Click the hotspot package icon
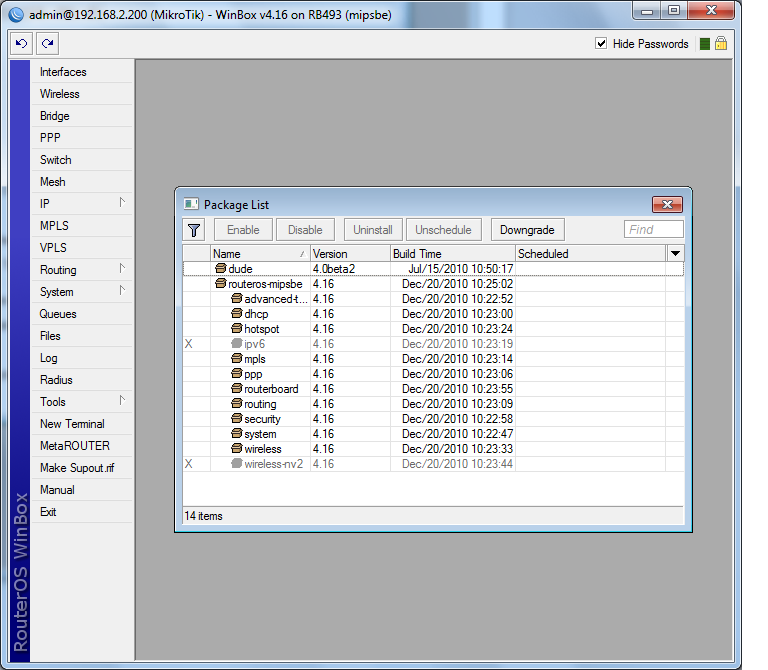This screenshot has width=768, height=670. coord(237,329)
